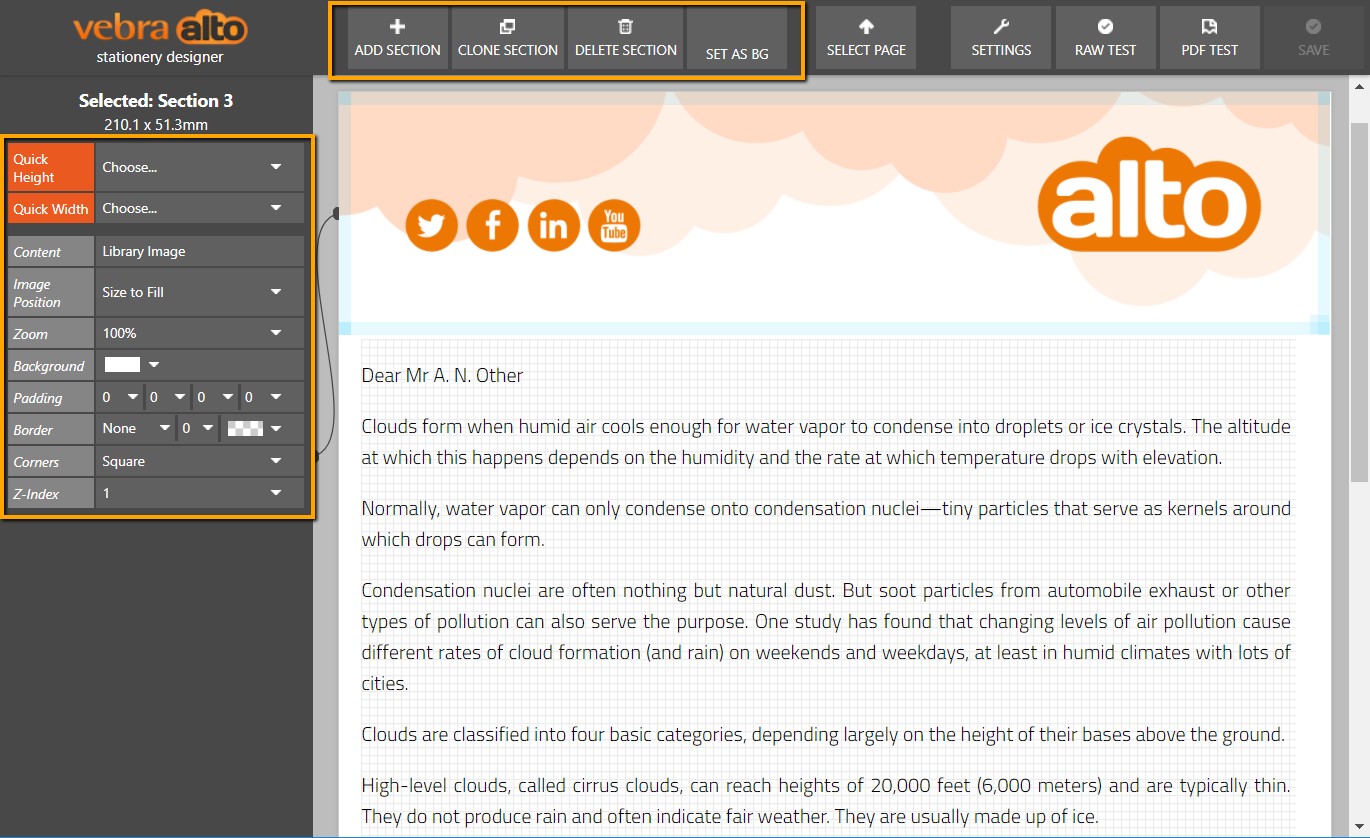Open the Z-Index dropdown
This screenshot has height=838, width=1370.
pyautogui.click(x=199, y=493)
